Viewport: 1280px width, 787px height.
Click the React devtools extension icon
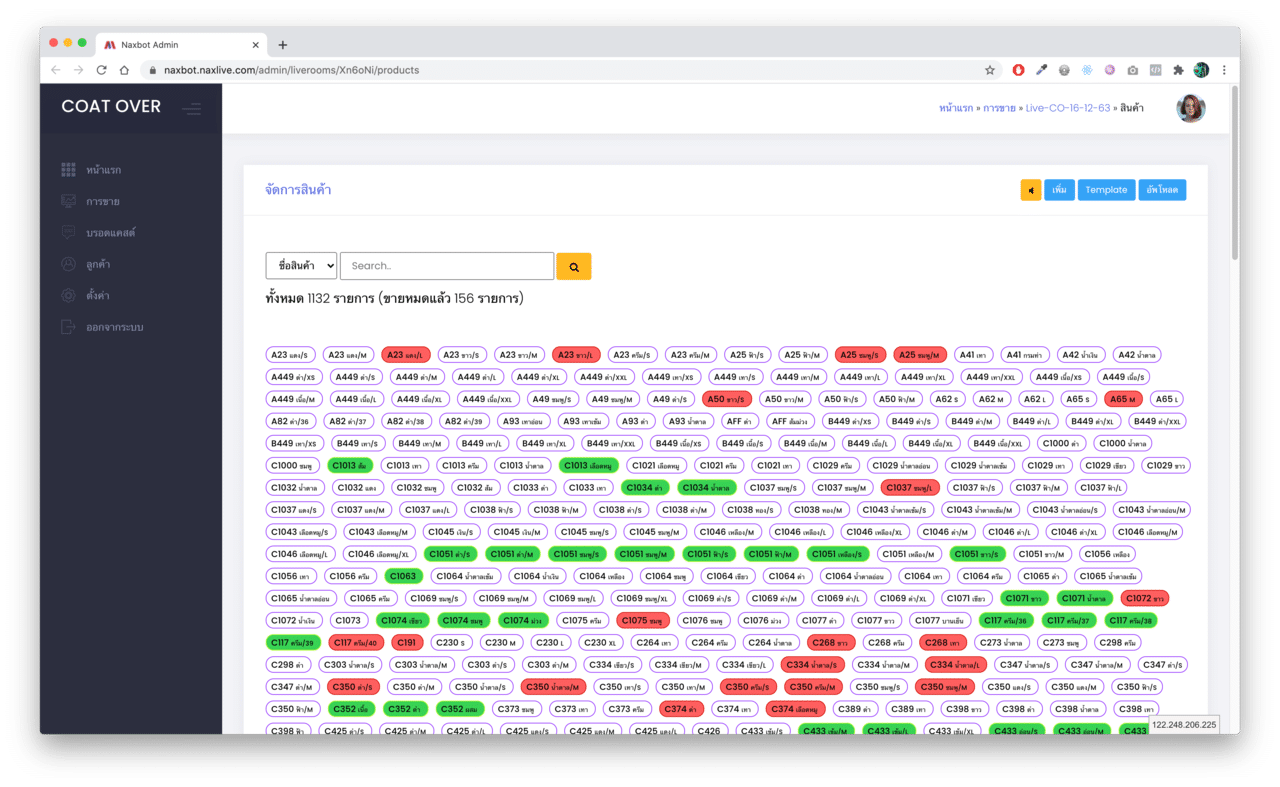pyautogui.click(x=1087, y=70)
